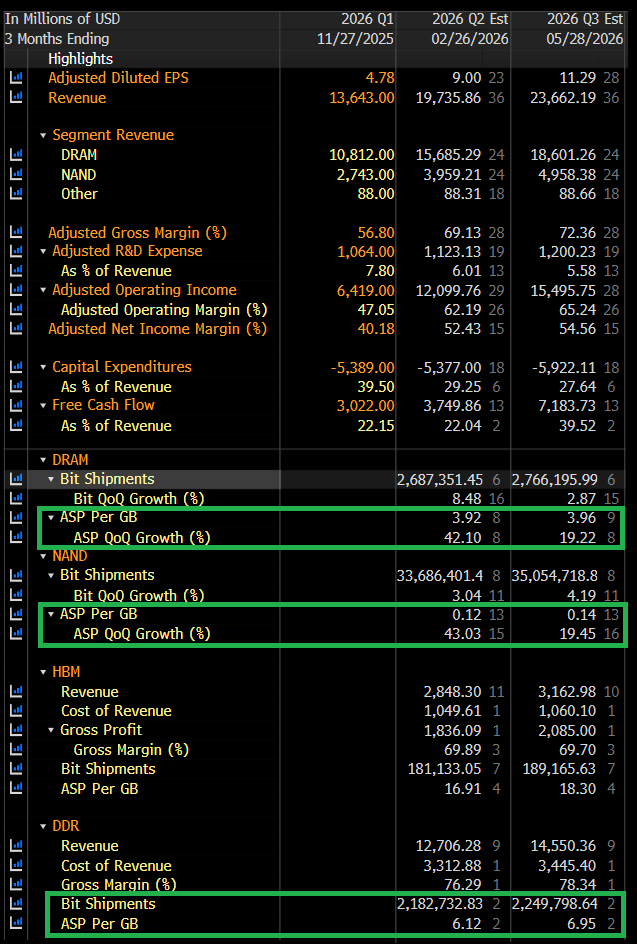Collapse the Capital Expenditures triangle
Image resolution: width=637 pixels, height=944 pixels.
pyautogui.click(x=43, y=367)
